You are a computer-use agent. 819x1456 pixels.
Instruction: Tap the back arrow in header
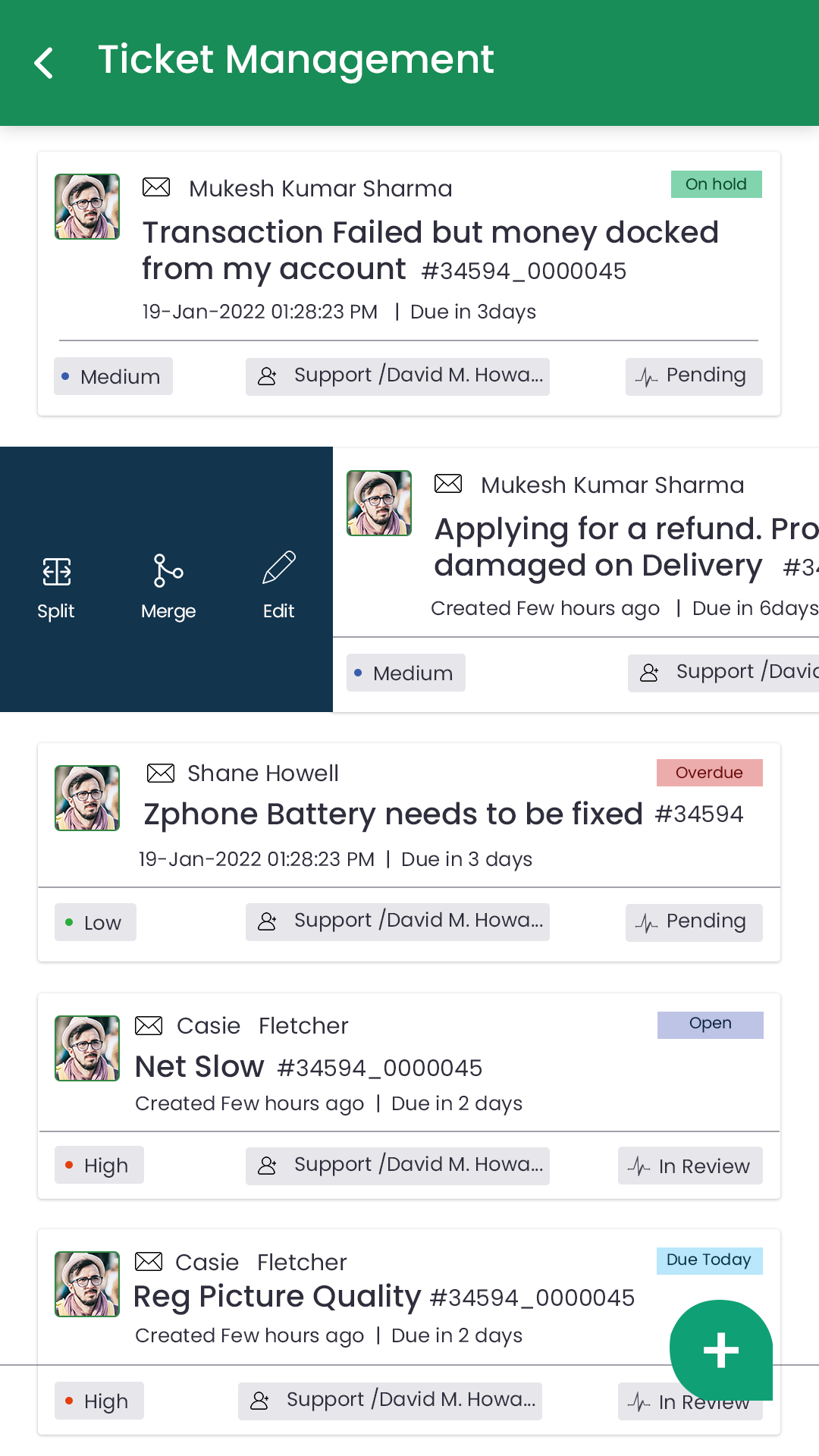44,62
